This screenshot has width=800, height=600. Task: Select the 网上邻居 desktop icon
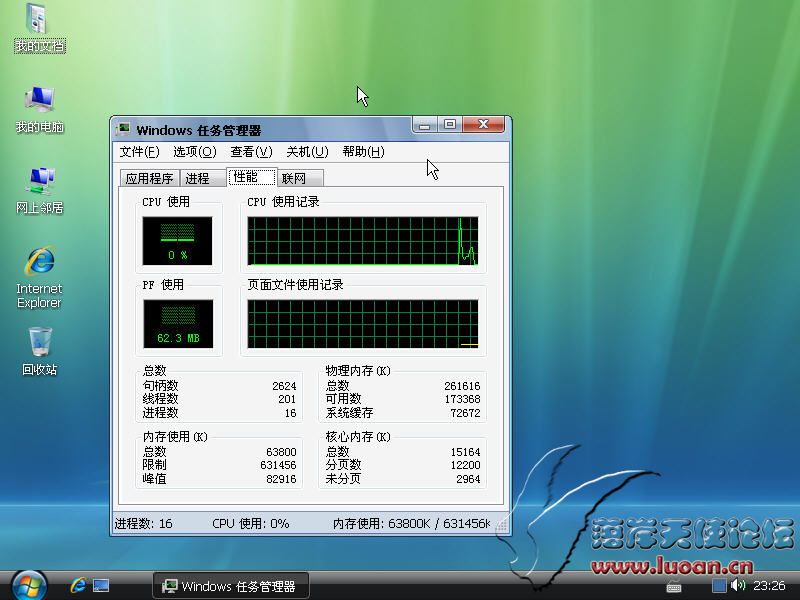tap(39, 191)
